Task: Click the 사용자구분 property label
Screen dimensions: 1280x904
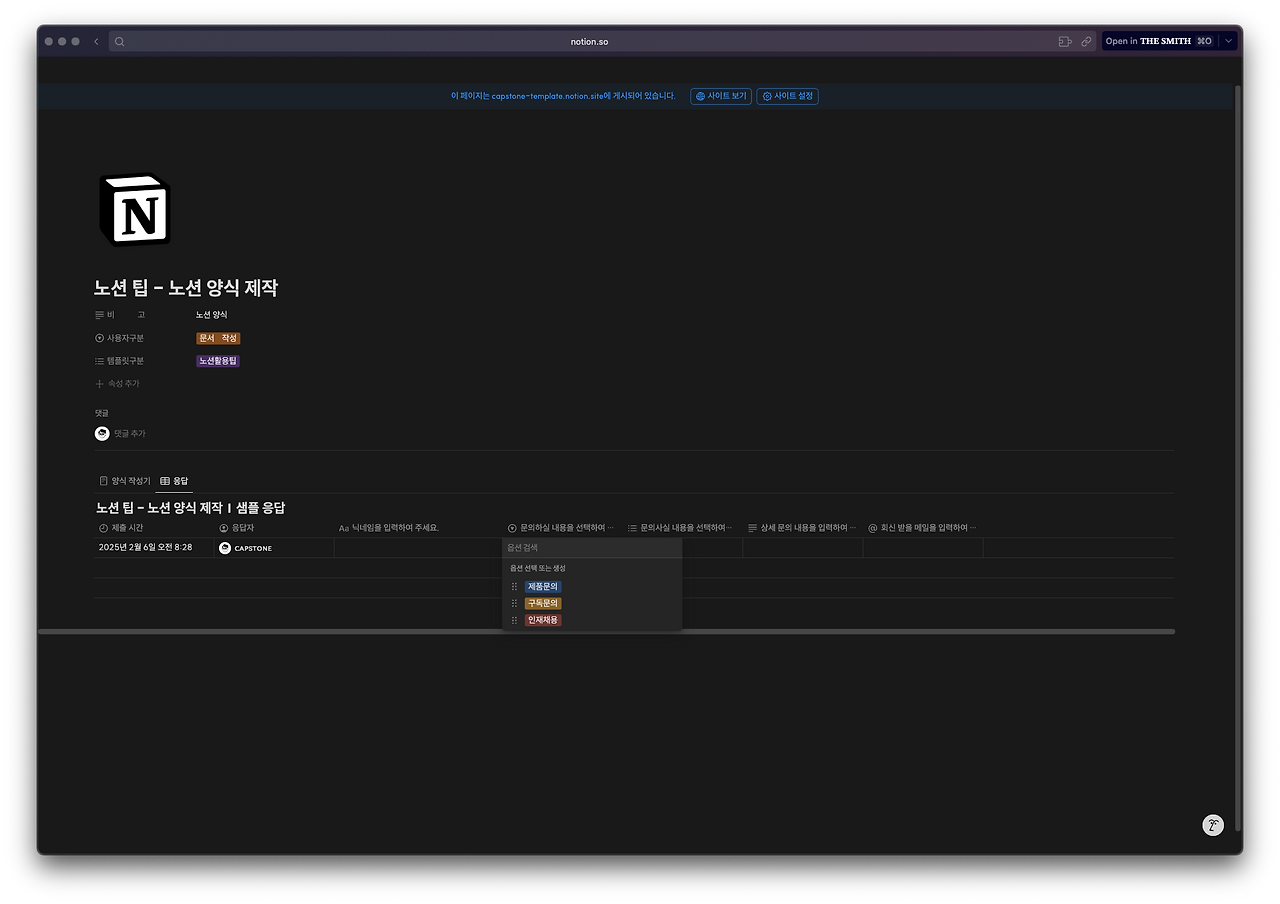Action: pos(125,338)
